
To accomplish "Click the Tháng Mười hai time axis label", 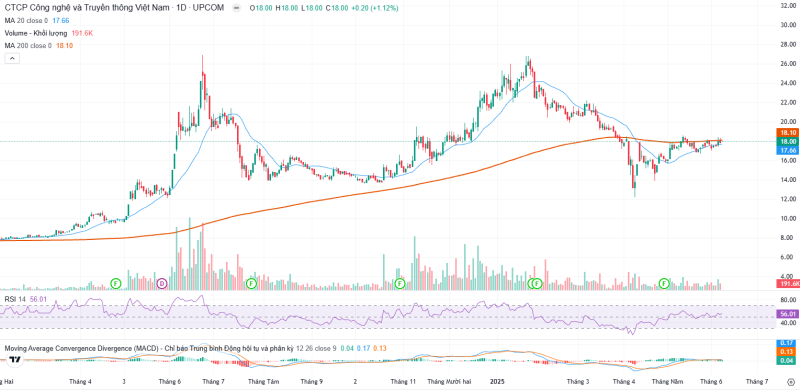I will [x=449, y=381].
